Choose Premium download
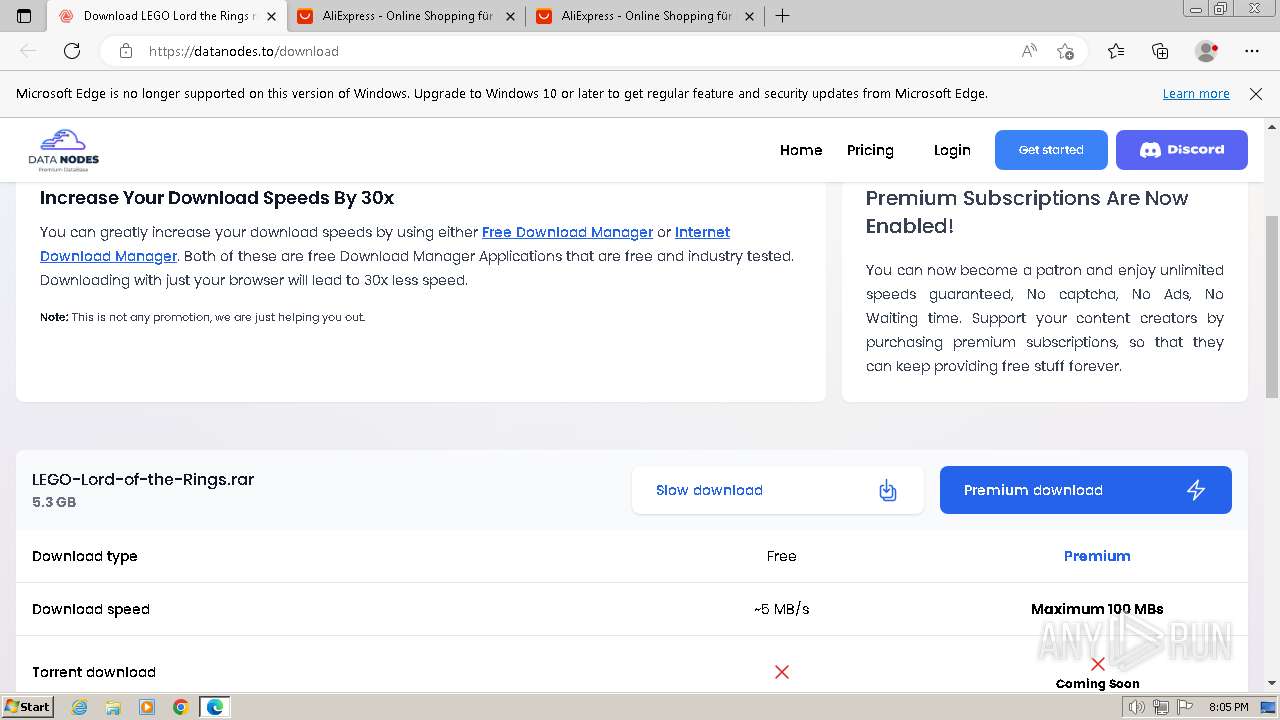Screen dimensions: 1280x720 click(x=1086, y=490)
